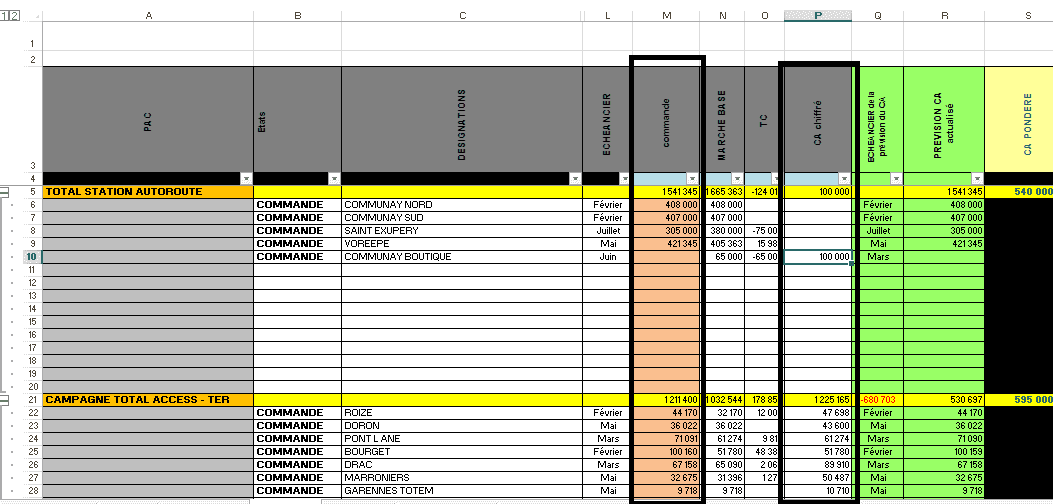Select the COMMUNAY BOUTIQUE designation cell
The height and width of the screenshot is (504, 1053).
[462, 257]
